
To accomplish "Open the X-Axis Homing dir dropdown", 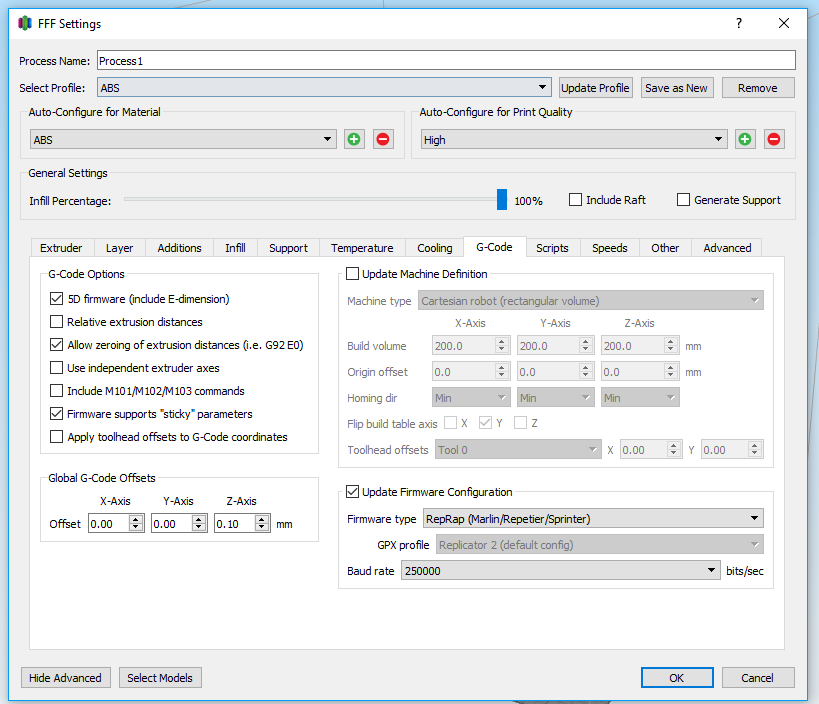I will [x=471, y=398].
